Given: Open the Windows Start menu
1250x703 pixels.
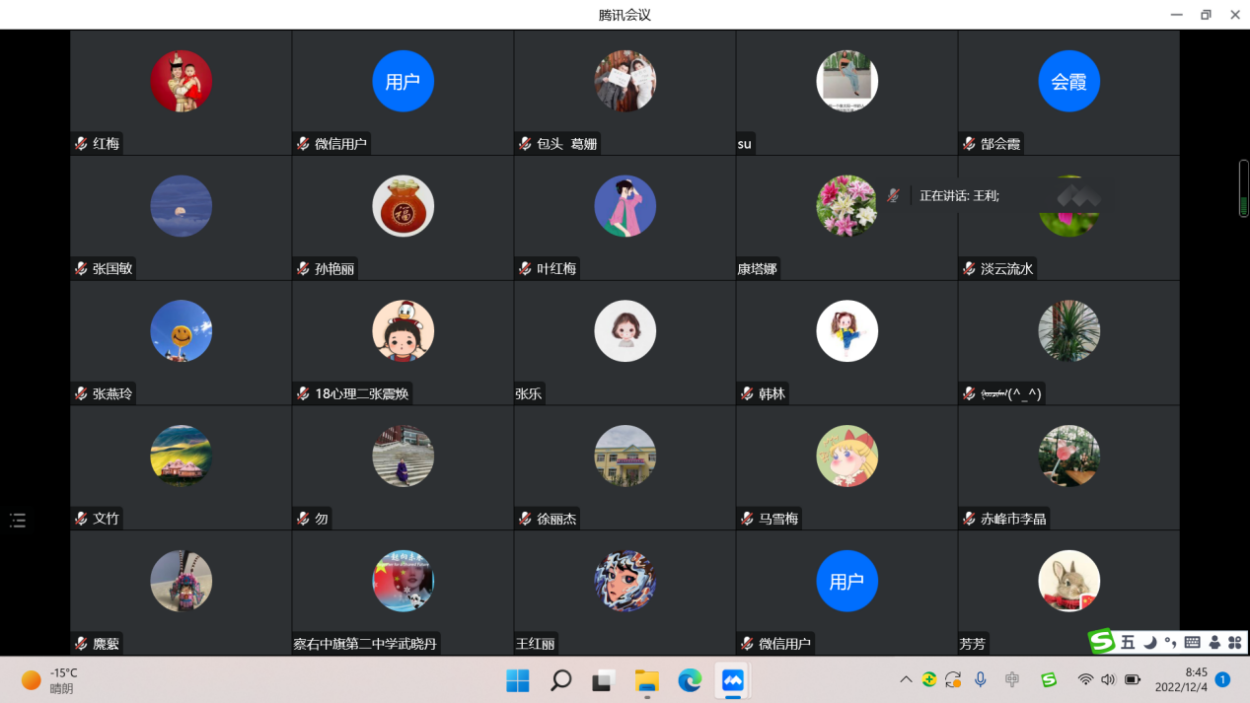Looking at the screenshot, I should [x=518, y=681].
